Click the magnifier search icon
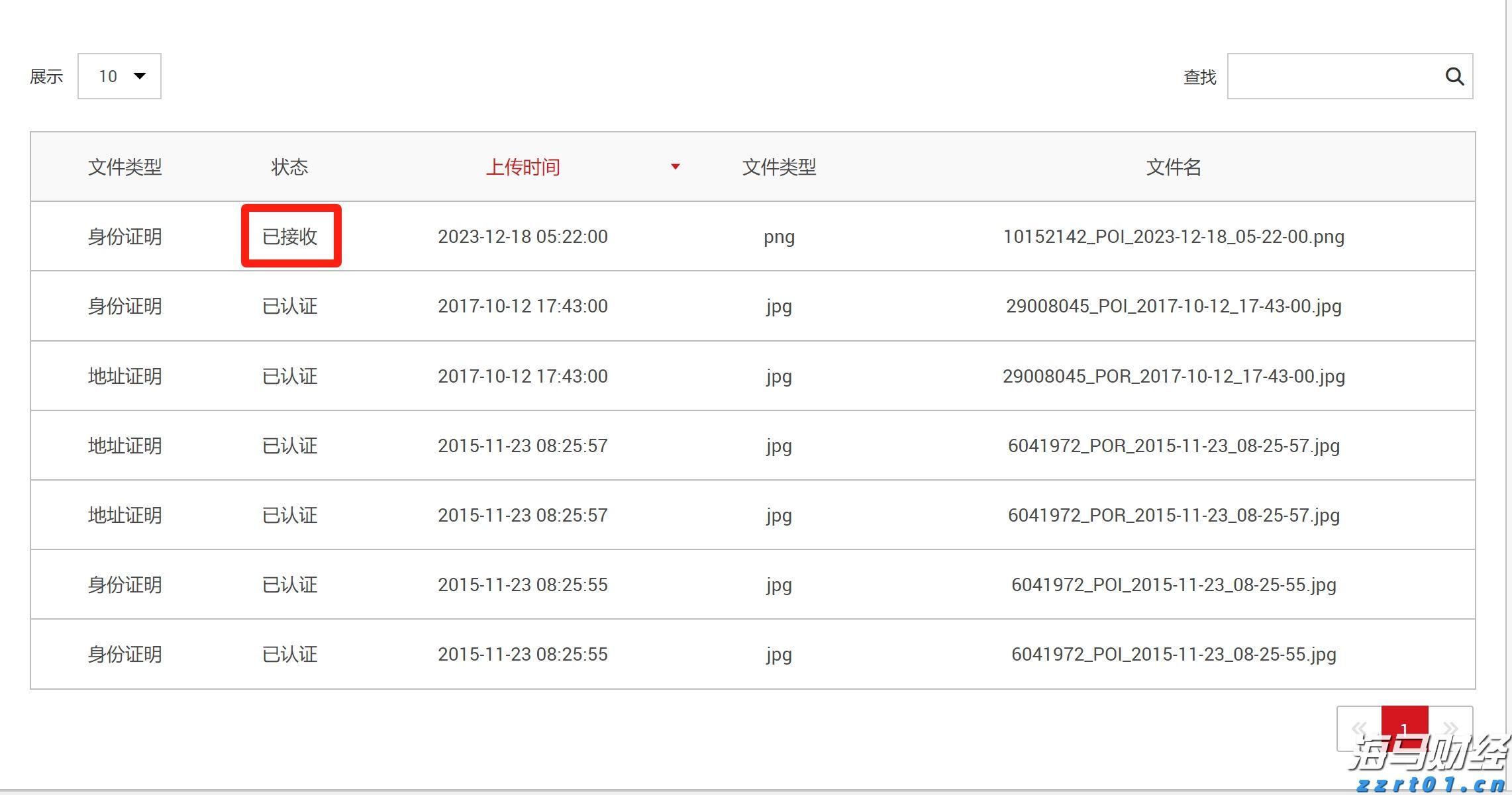1512x795 pixels. pos(1454,77)
